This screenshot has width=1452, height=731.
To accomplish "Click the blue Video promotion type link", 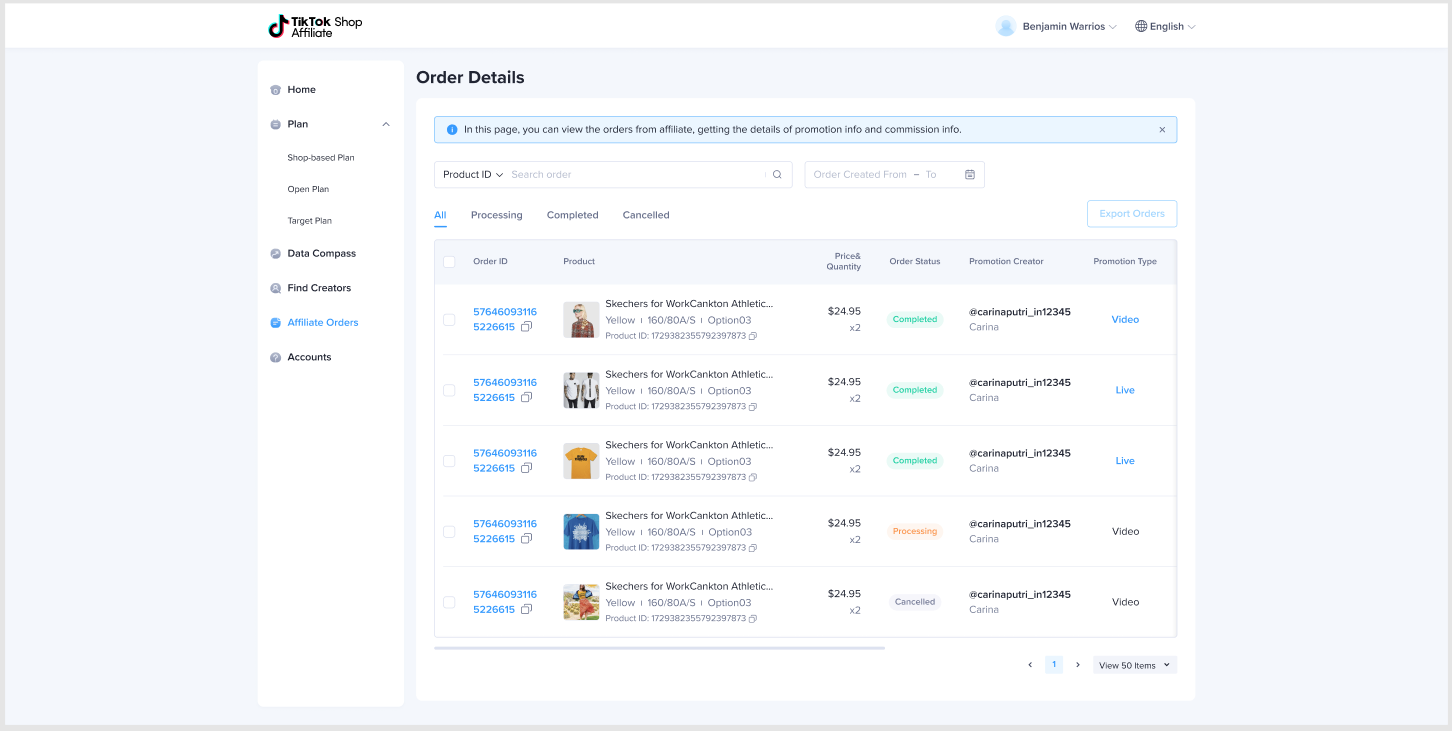I will 1125,320.
